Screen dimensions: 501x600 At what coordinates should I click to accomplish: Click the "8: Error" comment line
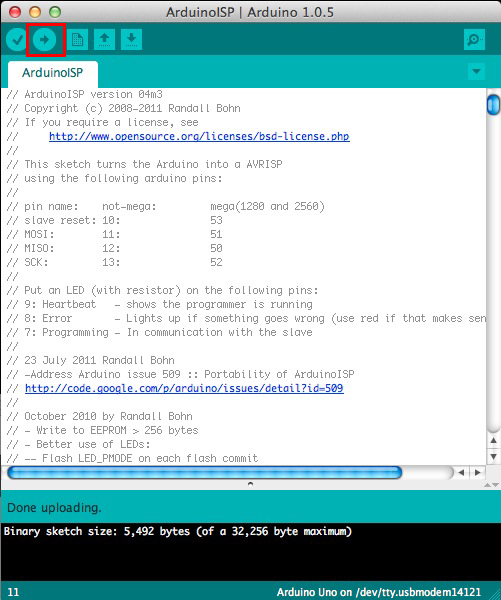(x=246, y=318)
